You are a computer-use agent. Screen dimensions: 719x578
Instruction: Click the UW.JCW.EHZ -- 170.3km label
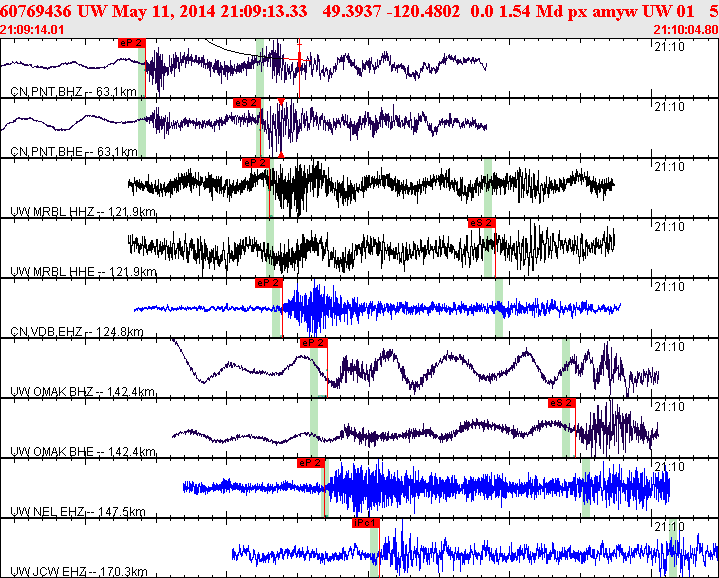coord(79,572)
